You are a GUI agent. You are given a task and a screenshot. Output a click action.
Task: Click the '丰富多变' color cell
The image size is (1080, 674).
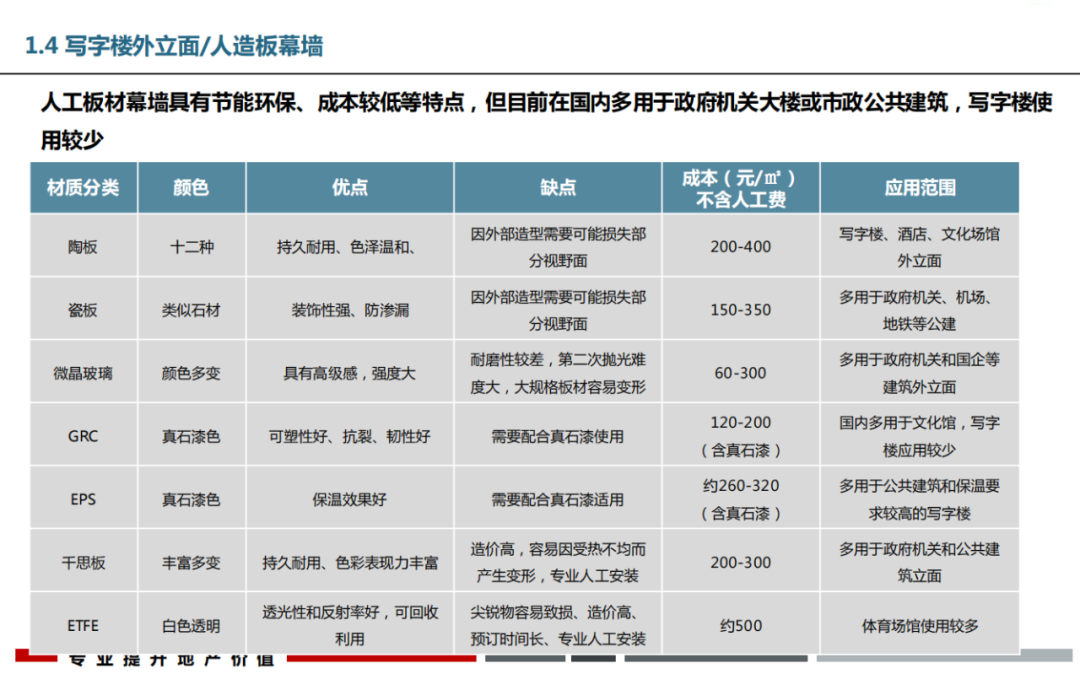coord(191,562)
